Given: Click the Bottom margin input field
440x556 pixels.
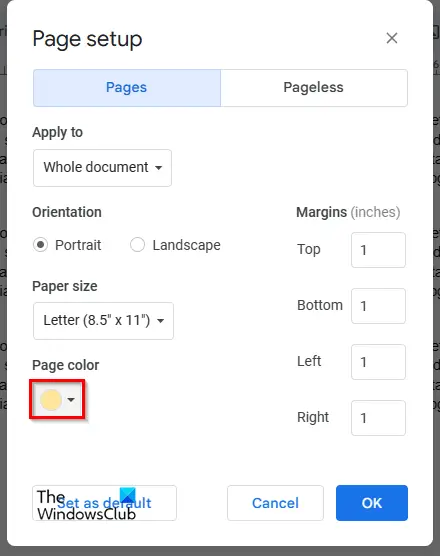Looking at the screenshot, I should coord(378,306).
